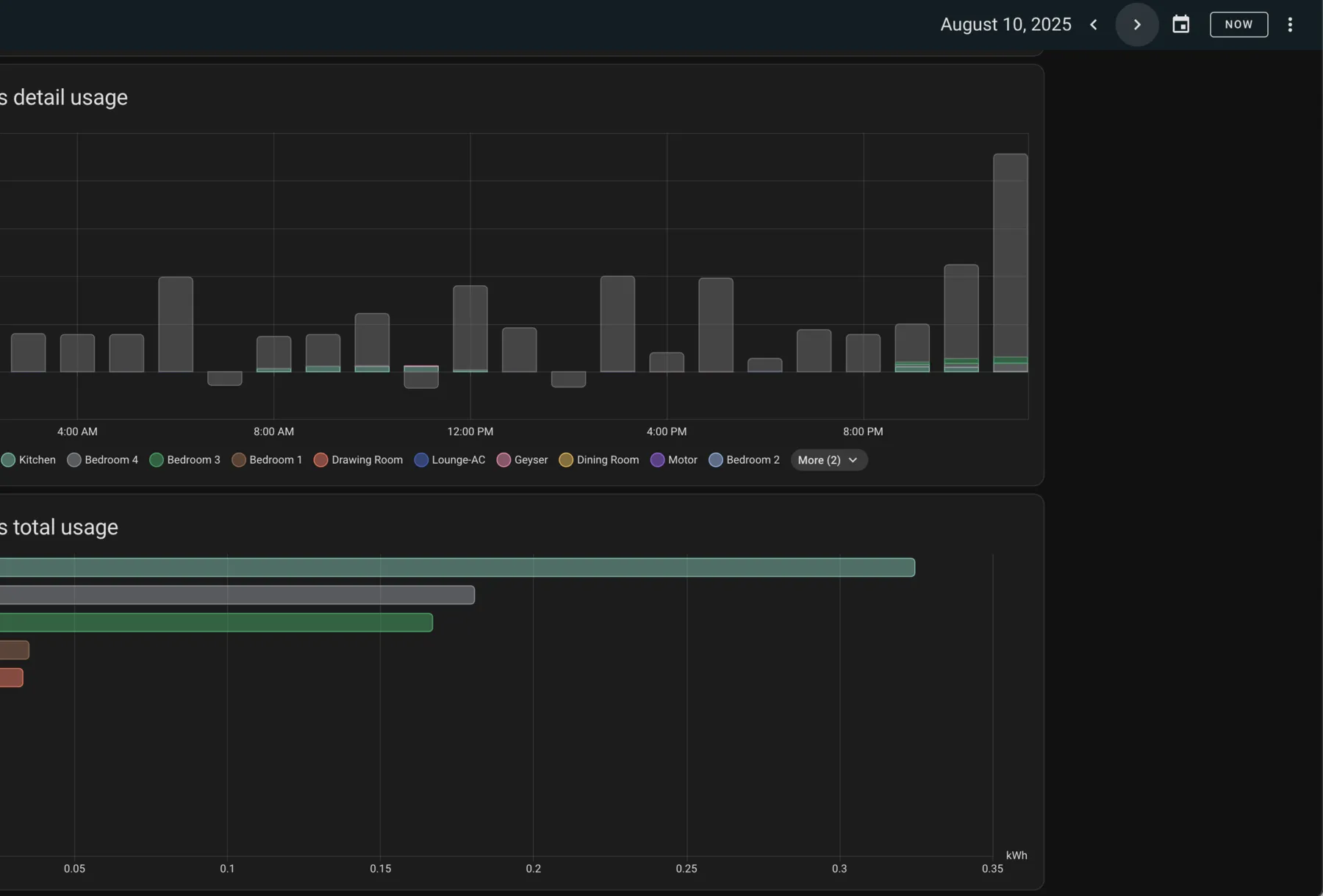Open the three-dot overflow menu
The height and width of the screenshot is (896, 1323).
coord(1290,24)
